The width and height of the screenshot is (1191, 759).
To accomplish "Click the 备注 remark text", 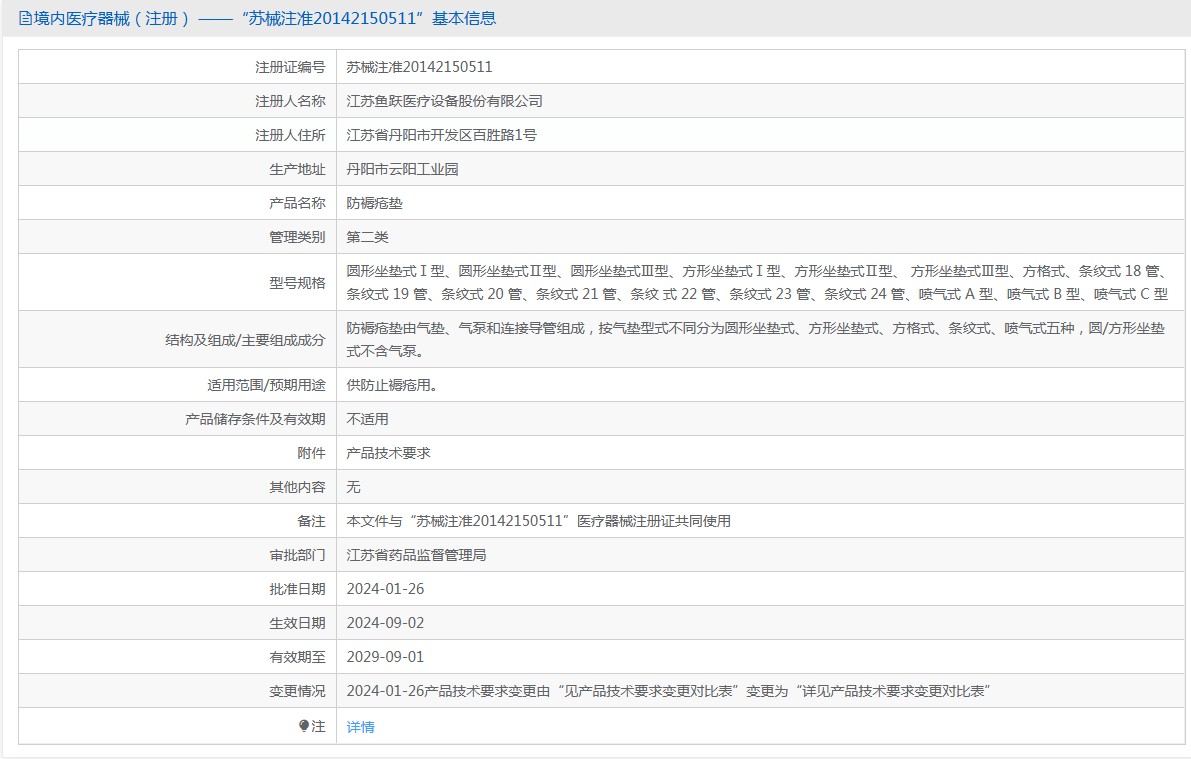I will coord(538,521).
